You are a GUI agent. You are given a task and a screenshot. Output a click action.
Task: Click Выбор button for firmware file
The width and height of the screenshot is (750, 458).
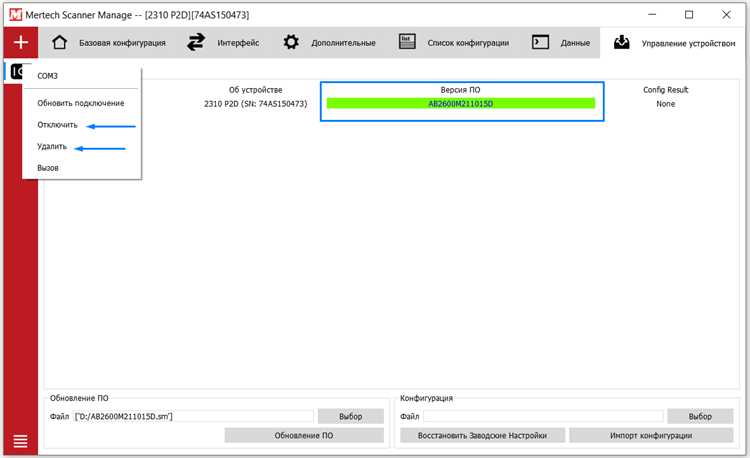click(x=351, y=416)
